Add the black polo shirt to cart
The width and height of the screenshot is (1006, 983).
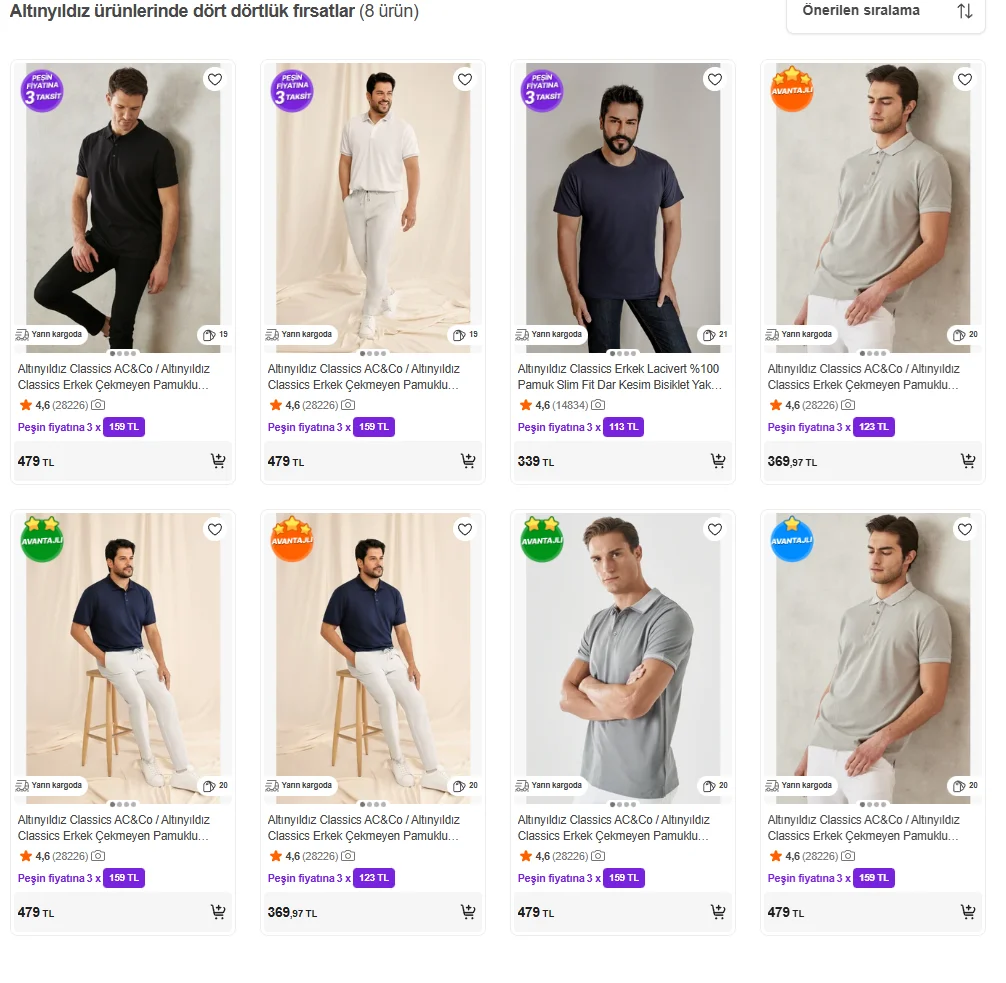point(217,461)
